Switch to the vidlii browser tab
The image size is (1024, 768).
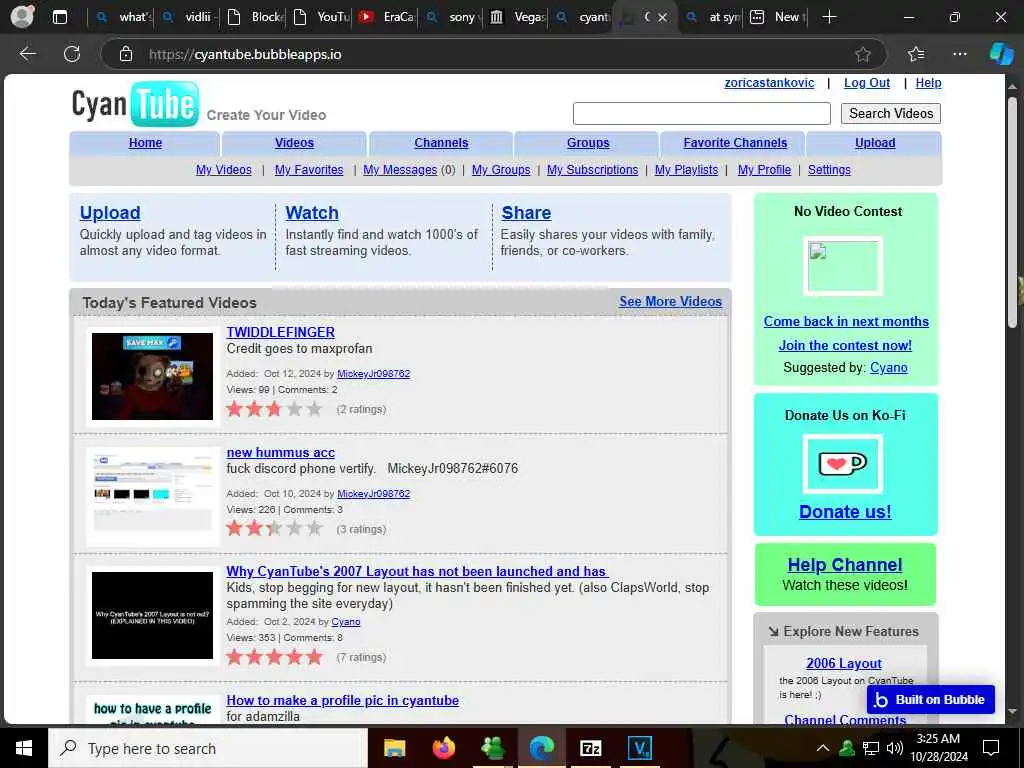coord(189,18)
